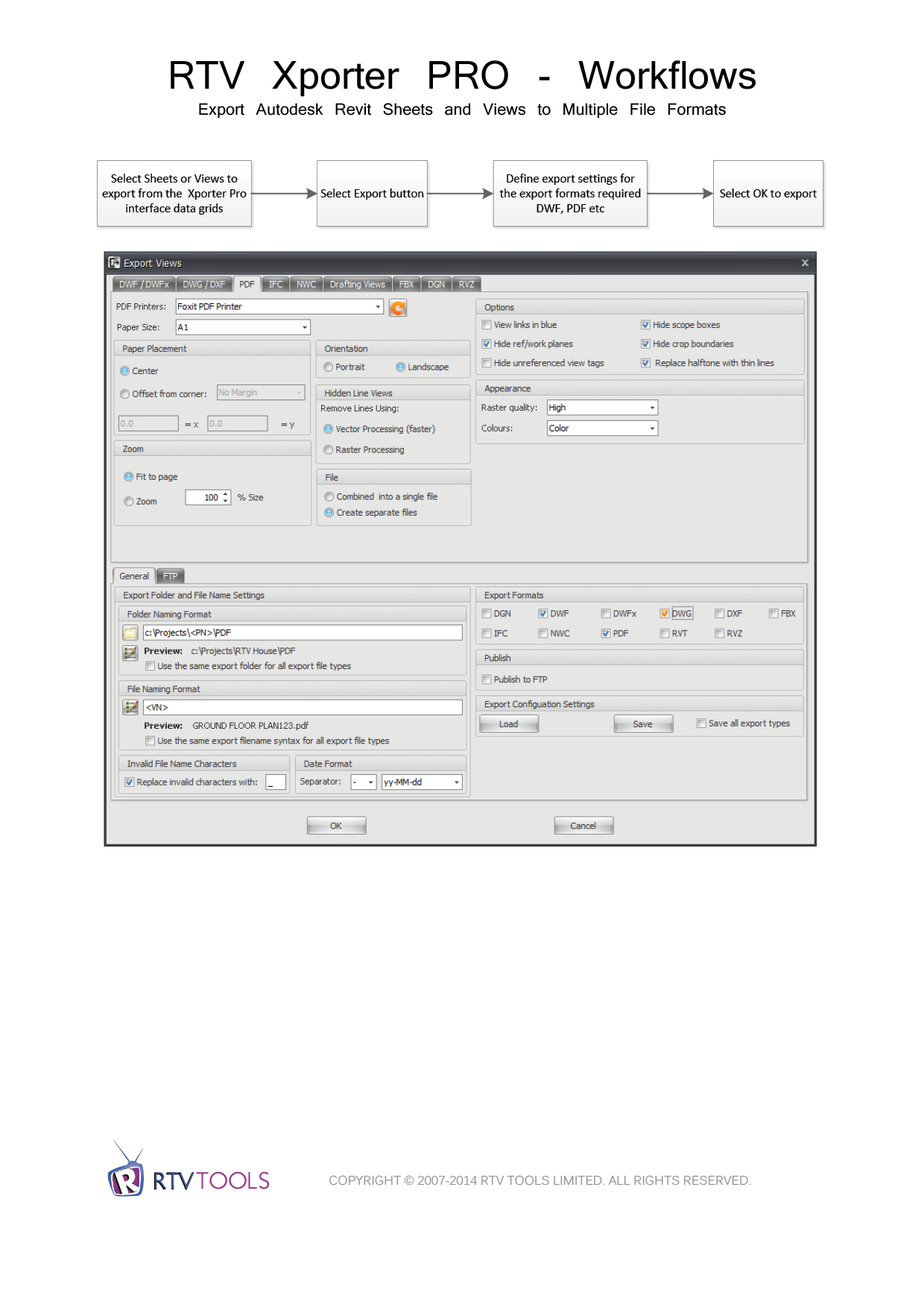The image size is (924, 1307).
Task: Switch to the IFC tab
Action: [x=276, y=285]
